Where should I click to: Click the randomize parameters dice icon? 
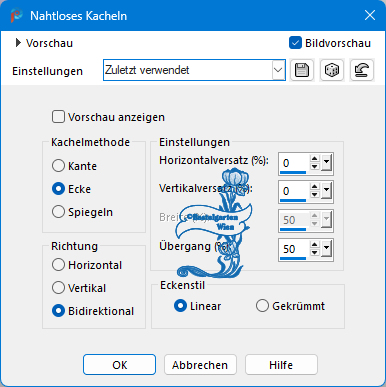[332, 70]
